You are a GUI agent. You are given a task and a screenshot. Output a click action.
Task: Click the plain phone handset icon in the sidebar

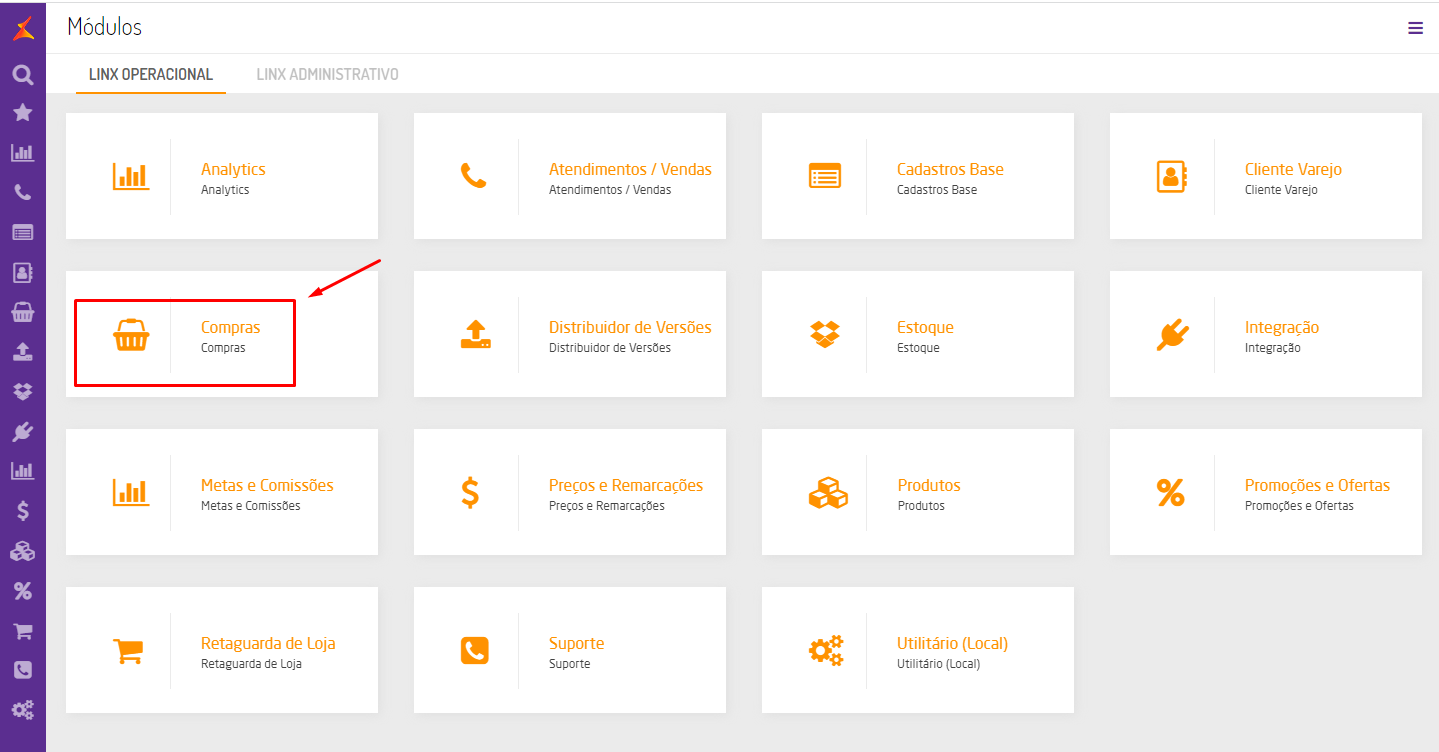23,193
